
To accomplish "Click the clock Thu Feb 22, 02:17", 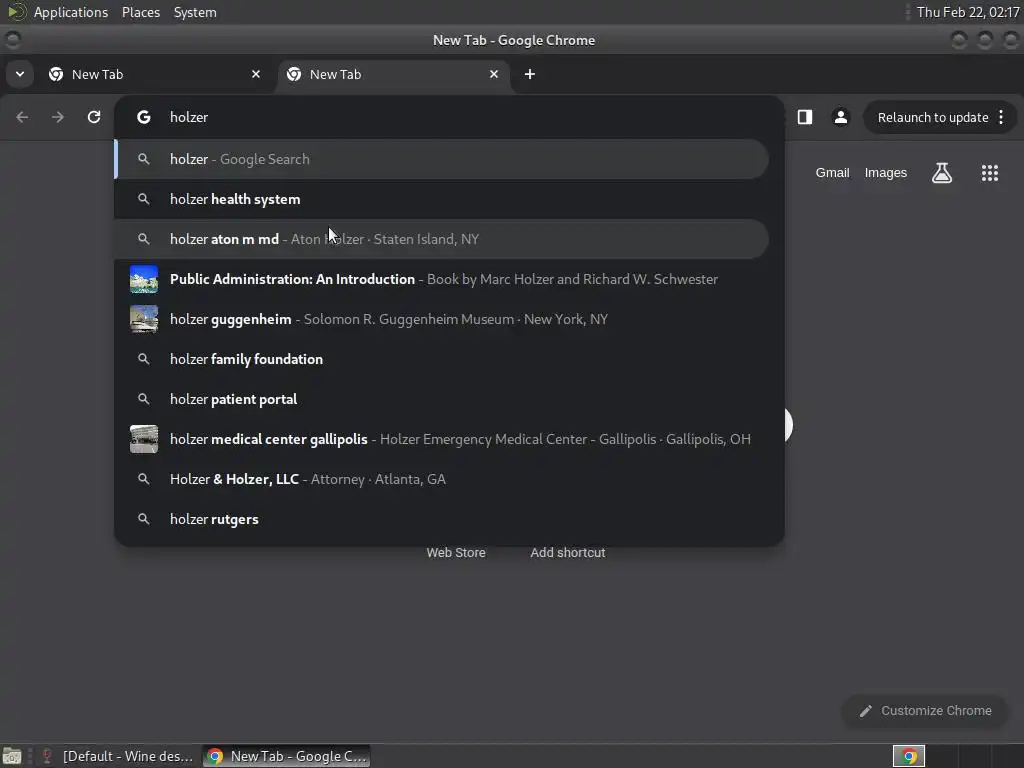I will tap(968, 12).
